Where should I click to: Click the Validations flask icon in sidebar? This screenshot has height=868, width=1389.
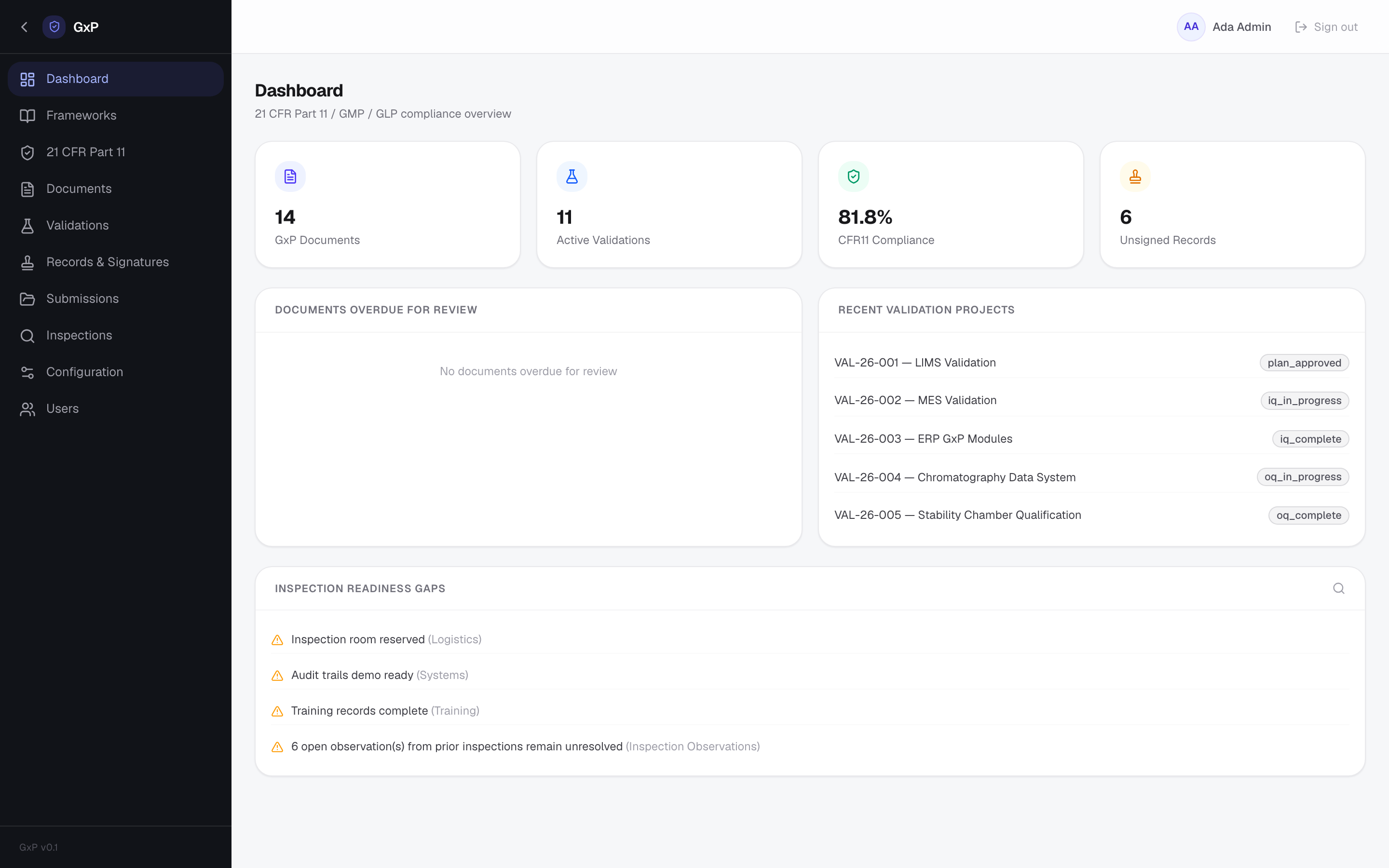click(x=27, y=226)
